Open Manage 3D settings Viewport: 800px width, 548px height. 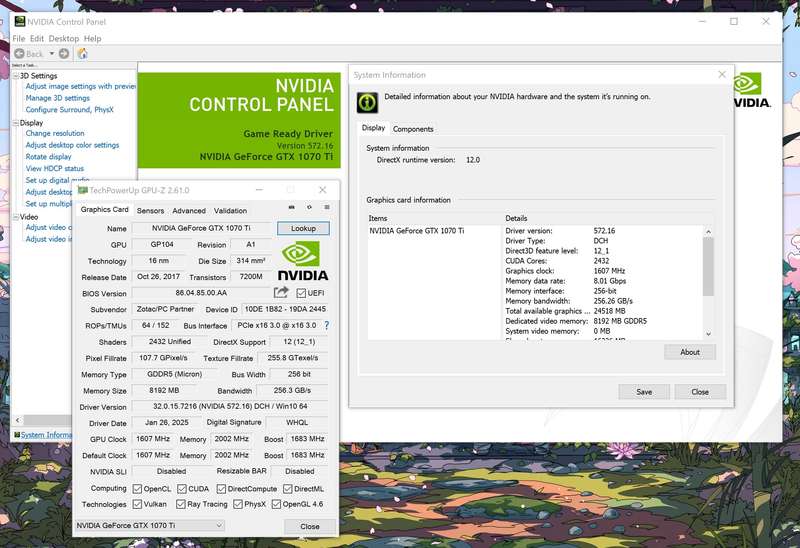[58, 98]
